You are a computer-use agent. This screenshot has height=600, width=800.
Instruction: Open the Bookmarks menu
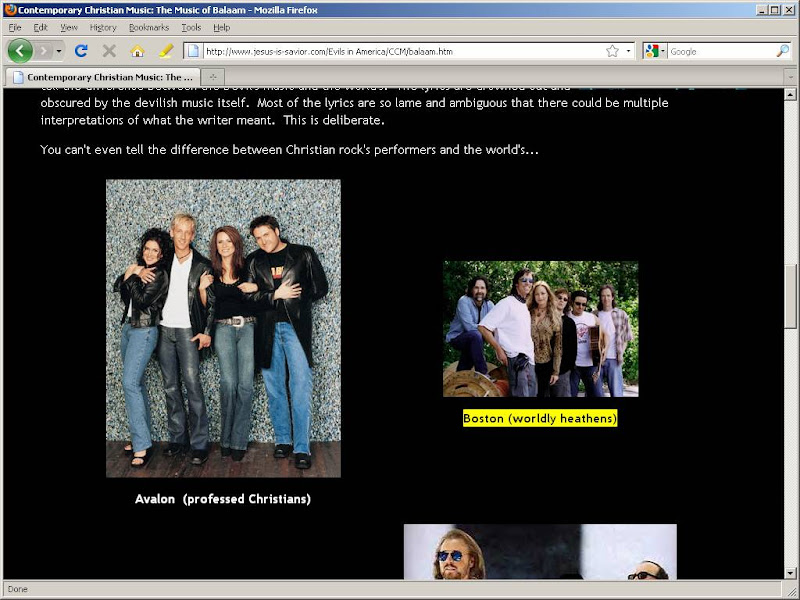click(149, 28)
